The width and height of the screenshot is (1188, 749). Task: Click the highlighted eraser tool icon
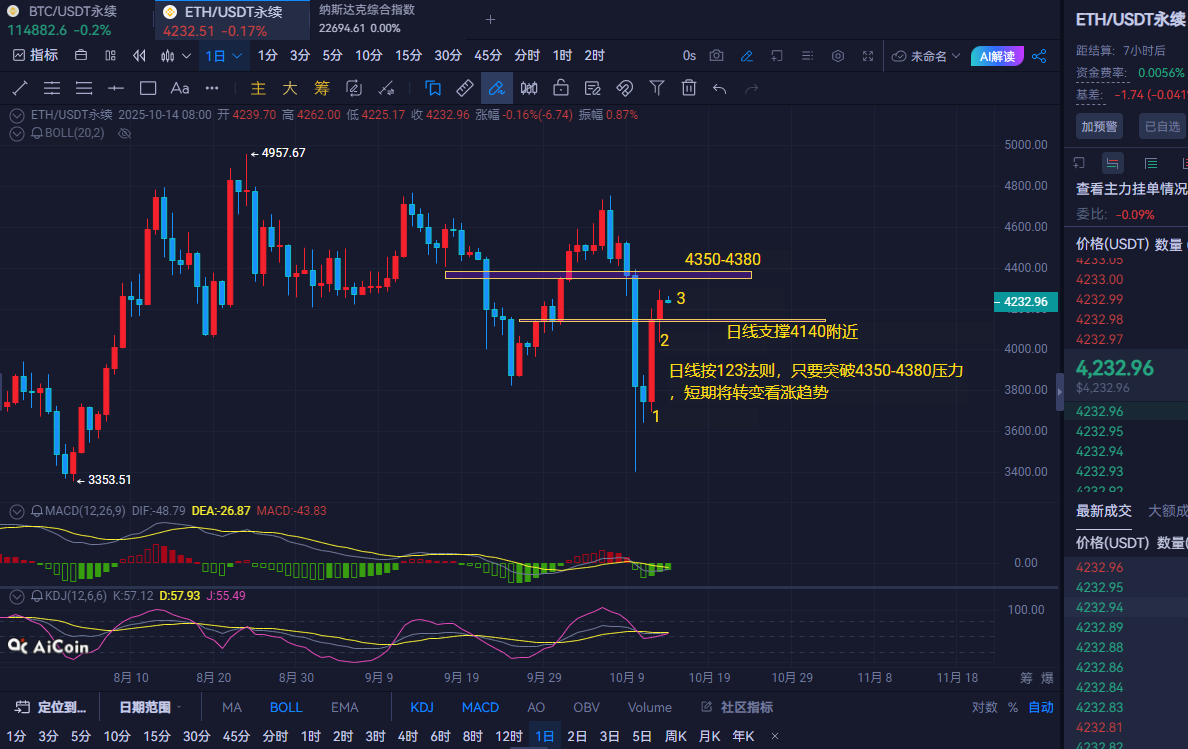pyautogui.click(x=496, y=89)
